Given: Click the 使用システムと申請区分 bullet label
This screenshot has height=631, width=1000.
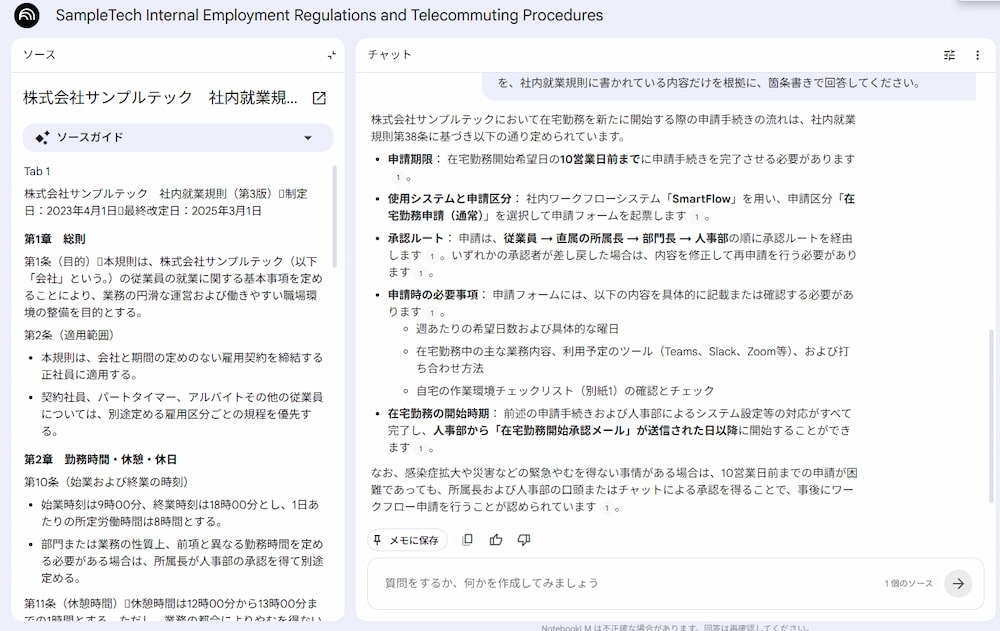Looking at the screenshot, I should coord(450,198).
